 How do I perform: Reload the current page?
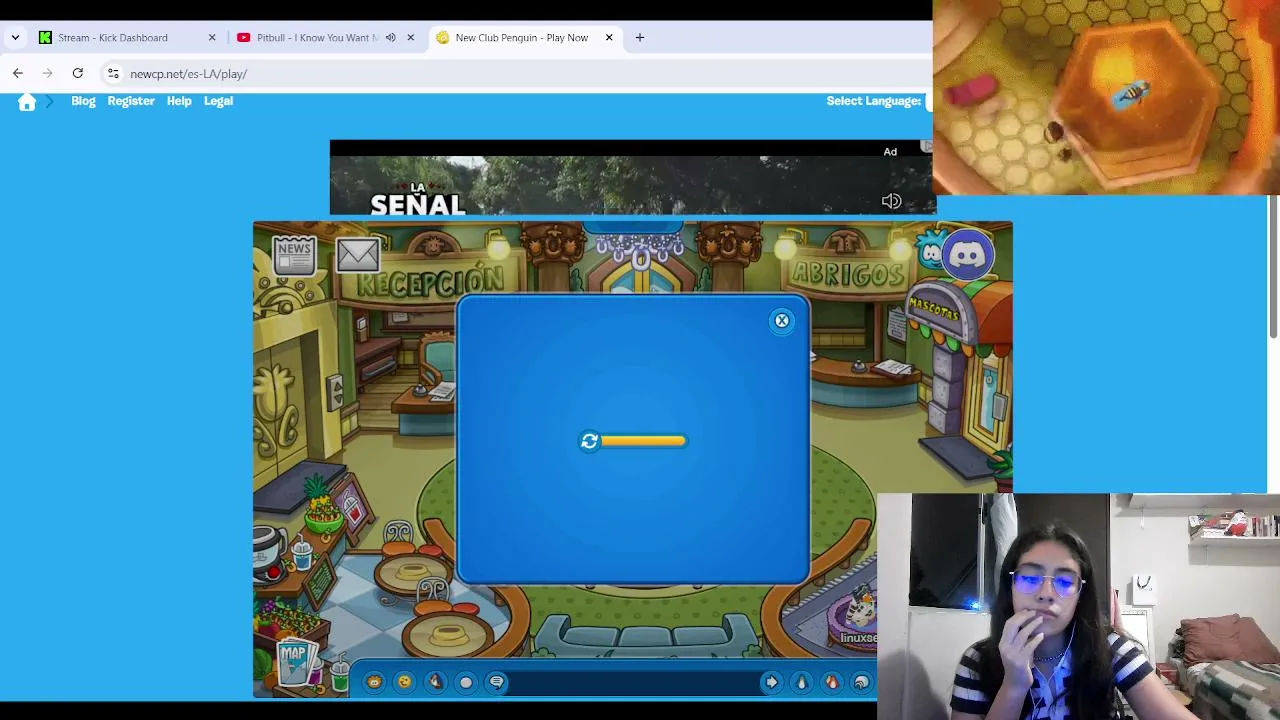pos(77,74)
